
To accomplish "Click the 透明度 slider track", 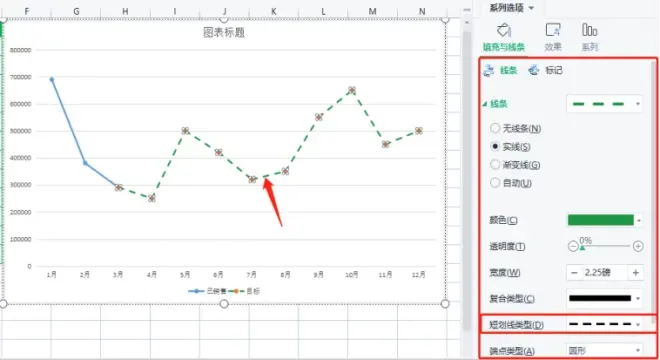I will coord(605,246).
